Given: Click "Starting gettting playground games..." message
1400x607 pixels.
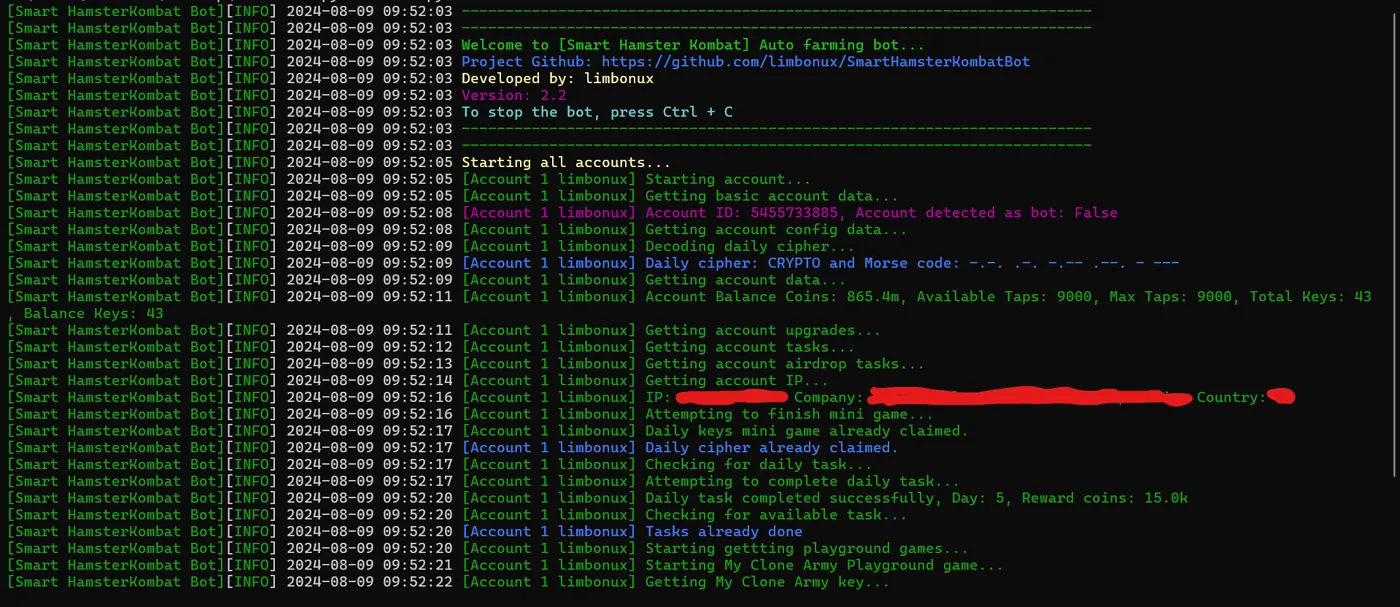Looking at the screenshot, I should [x=807, y=549].
